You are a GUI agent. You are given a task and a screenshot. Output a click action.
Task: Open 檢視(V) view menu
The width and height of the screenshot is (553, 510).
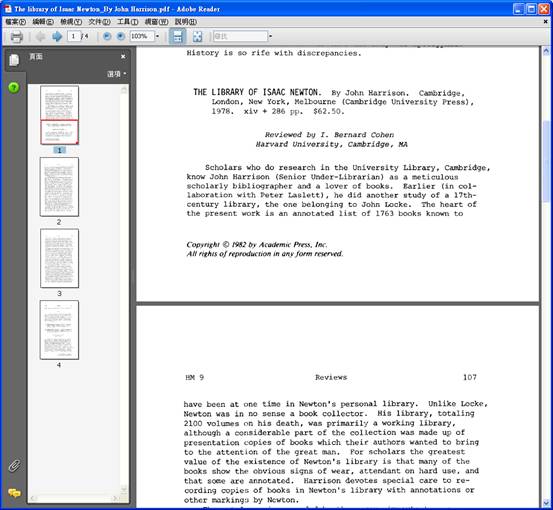71,22
